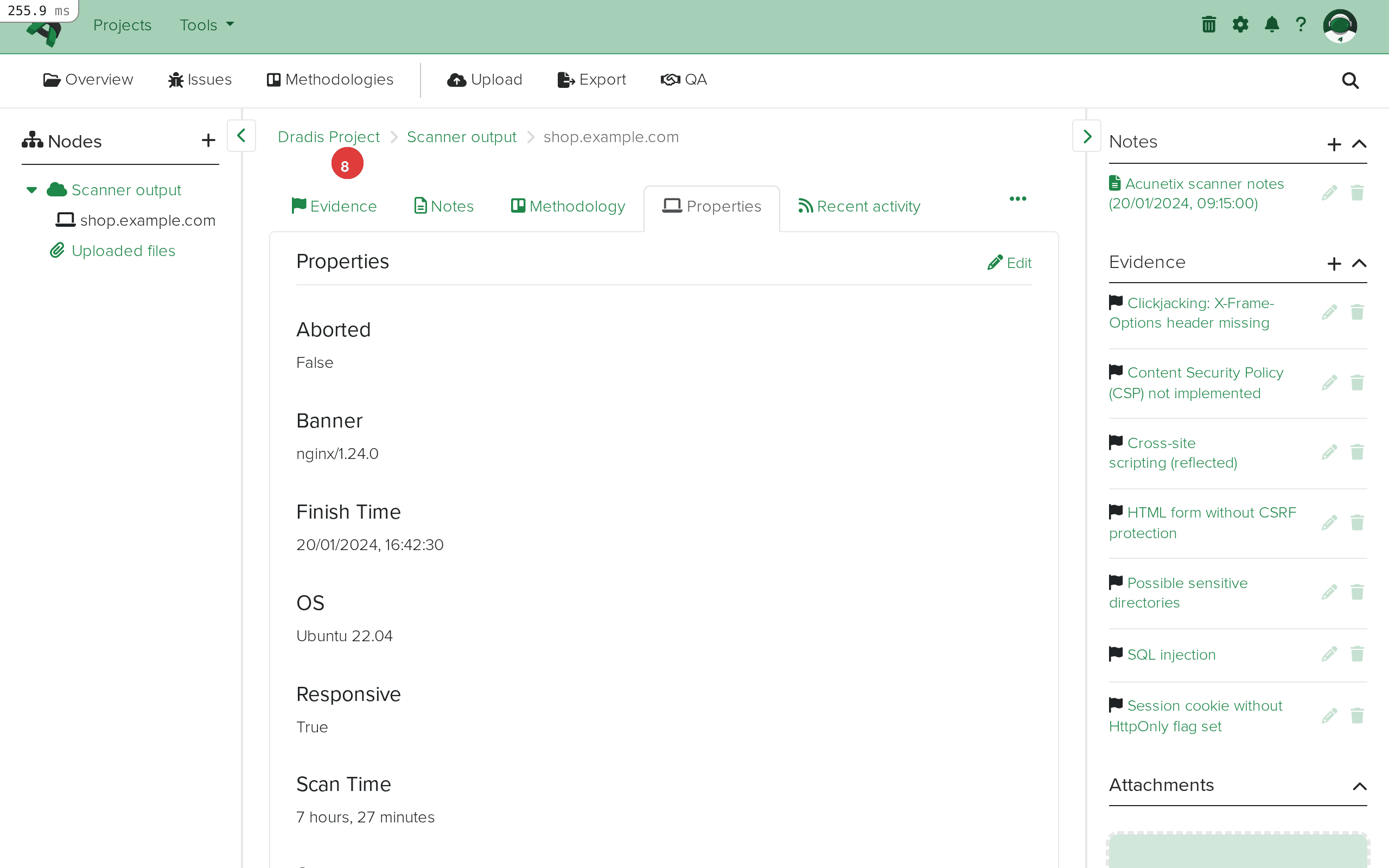This screenshot has width=1389, height=868.
Task: Open Upload page
Action: click(x=485, y=80)
